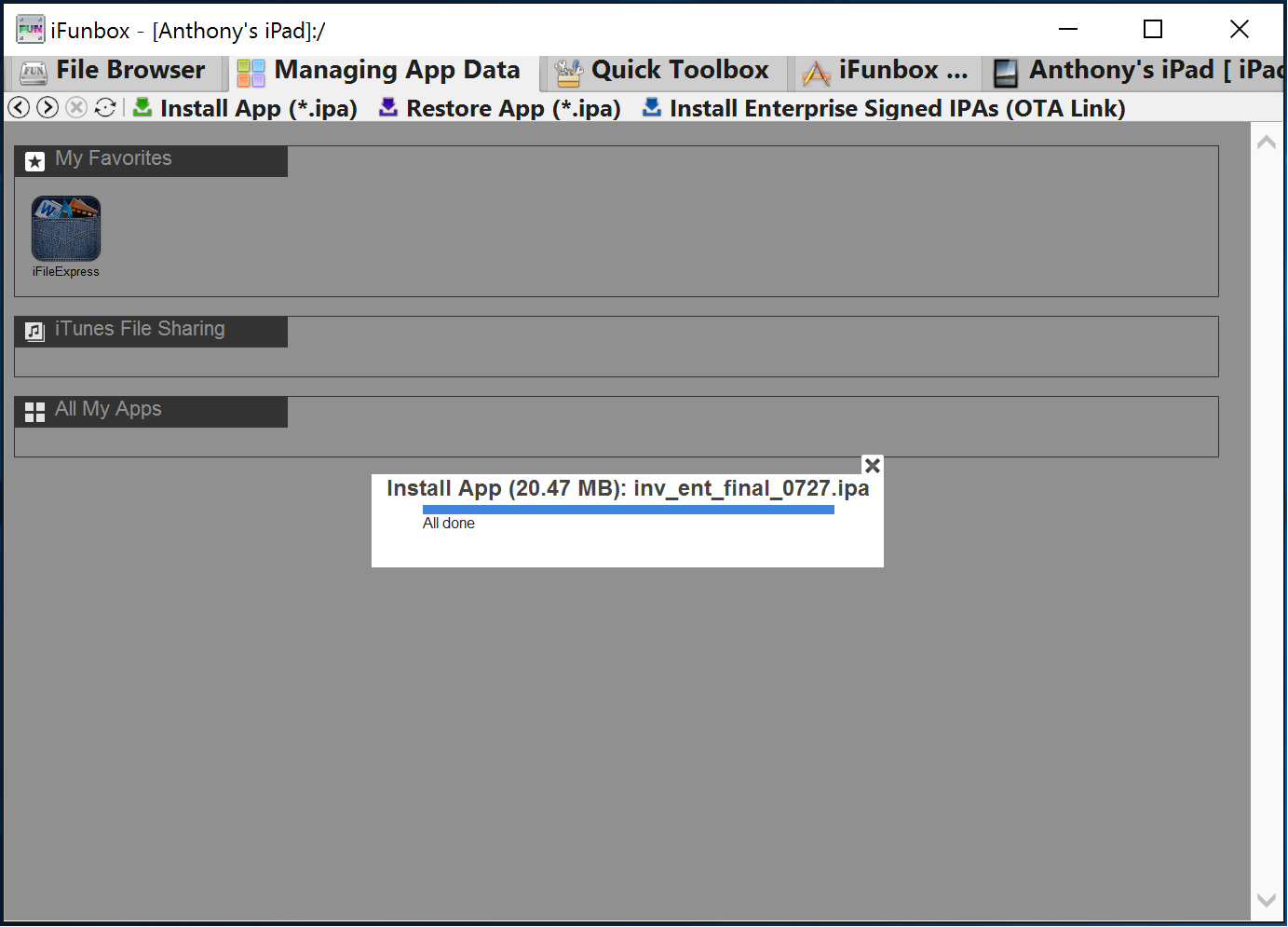
Task: Click the iFileExpress label
Action: point(66,272)
